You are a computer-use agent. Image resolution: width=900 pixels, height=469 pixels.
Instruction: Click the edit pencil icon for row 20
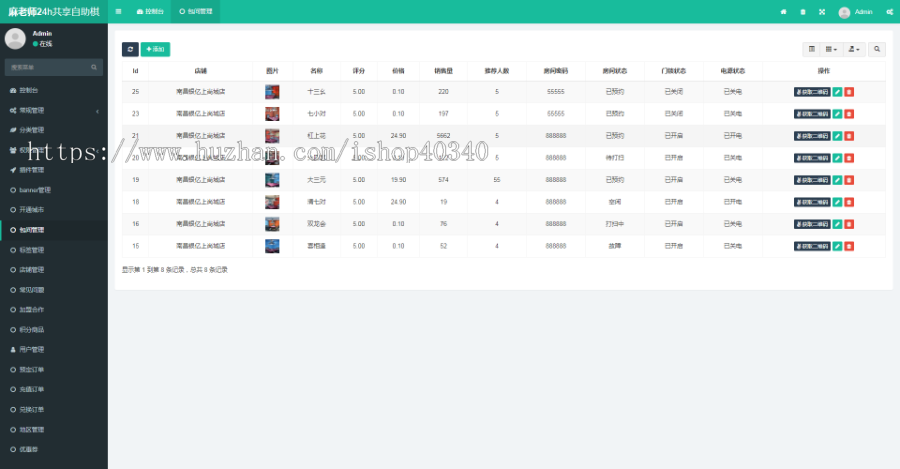pyautogui.click(x=837, y=158)
